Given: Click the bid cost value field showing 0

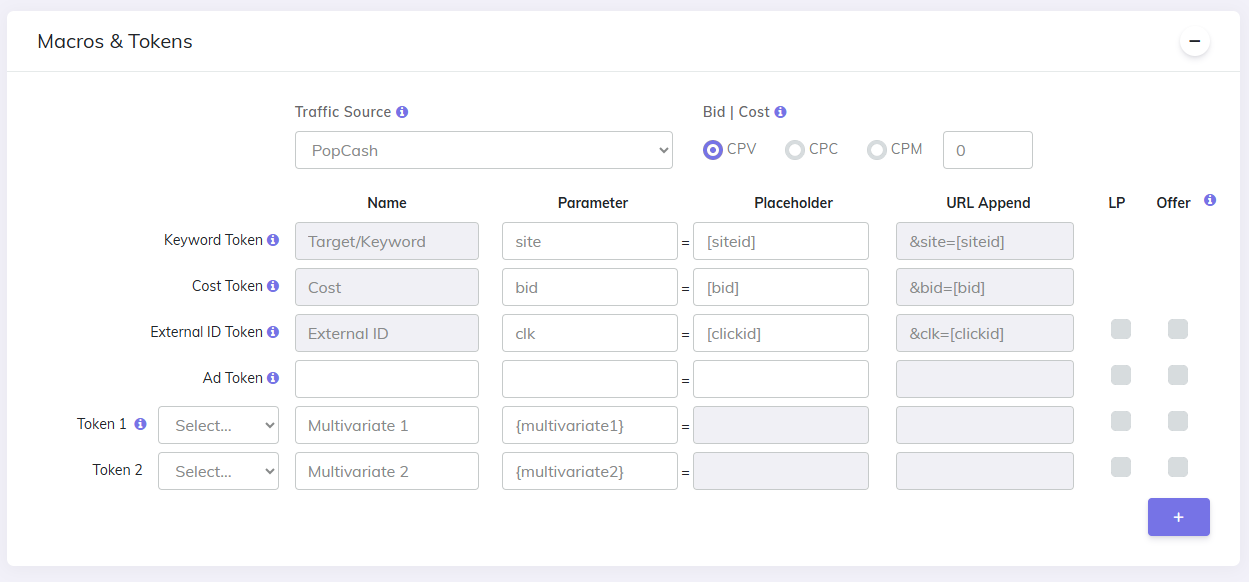Looking at the screenshot, I should click(x=987, y=149).
